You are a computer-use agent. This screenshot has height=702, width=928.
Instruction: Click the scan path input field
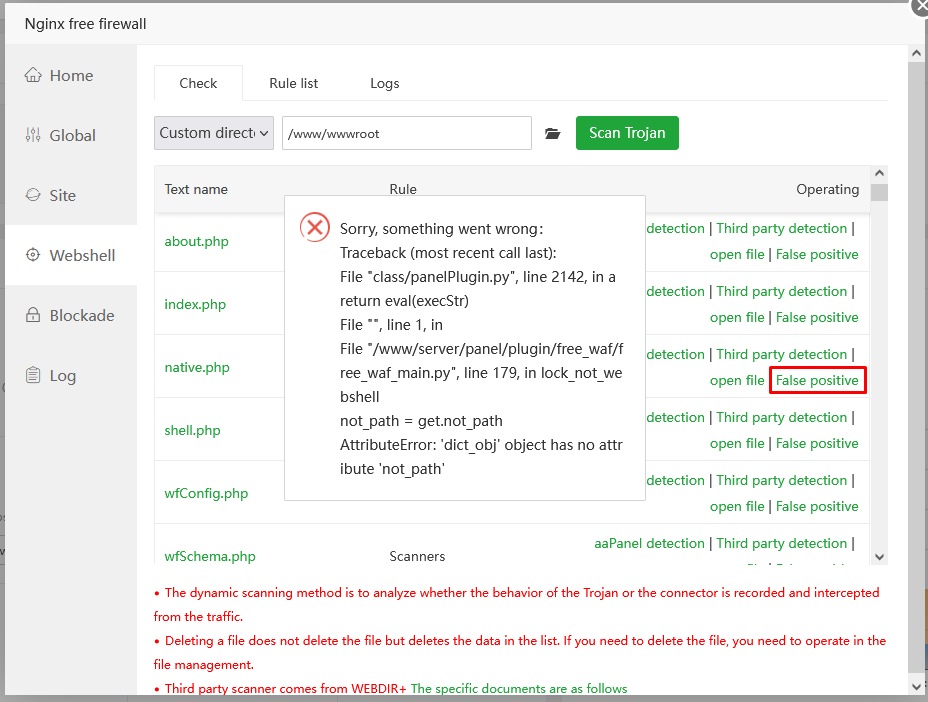coord(406,133)
